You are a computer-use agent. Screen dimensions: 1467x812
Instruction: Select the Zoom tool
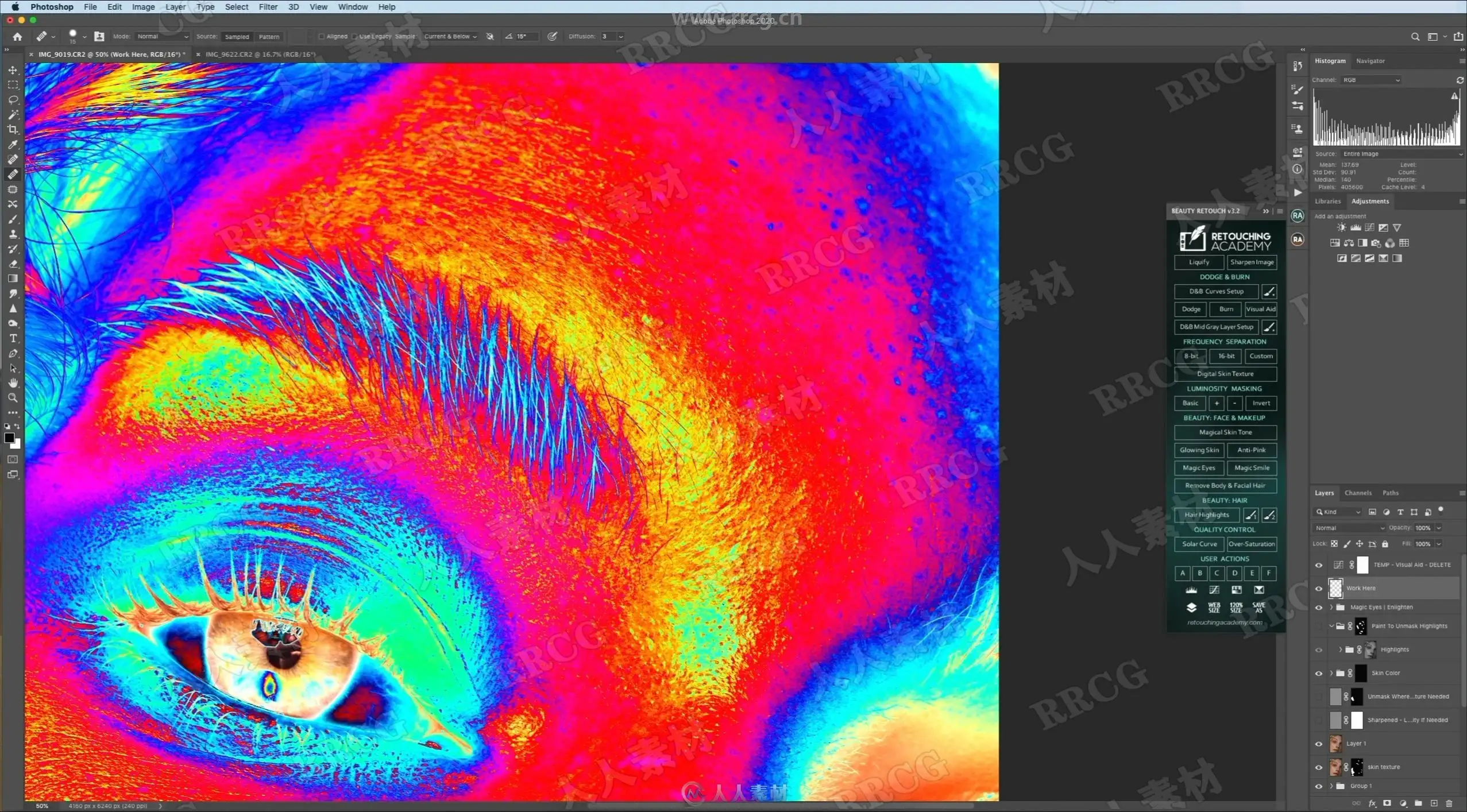[13, 397]
